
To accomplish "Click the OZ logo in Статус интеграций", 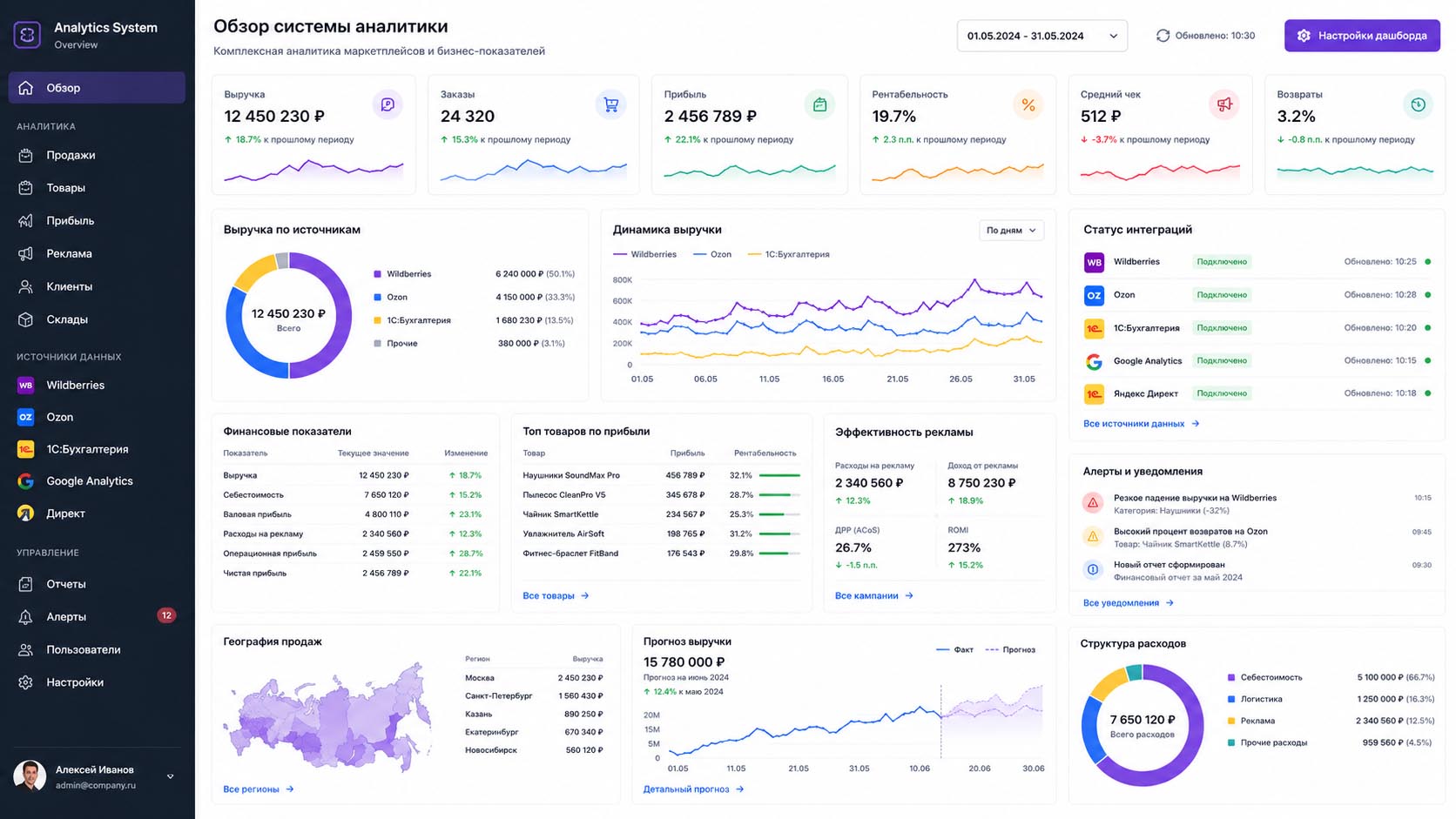I will [x=1094, y=295].
